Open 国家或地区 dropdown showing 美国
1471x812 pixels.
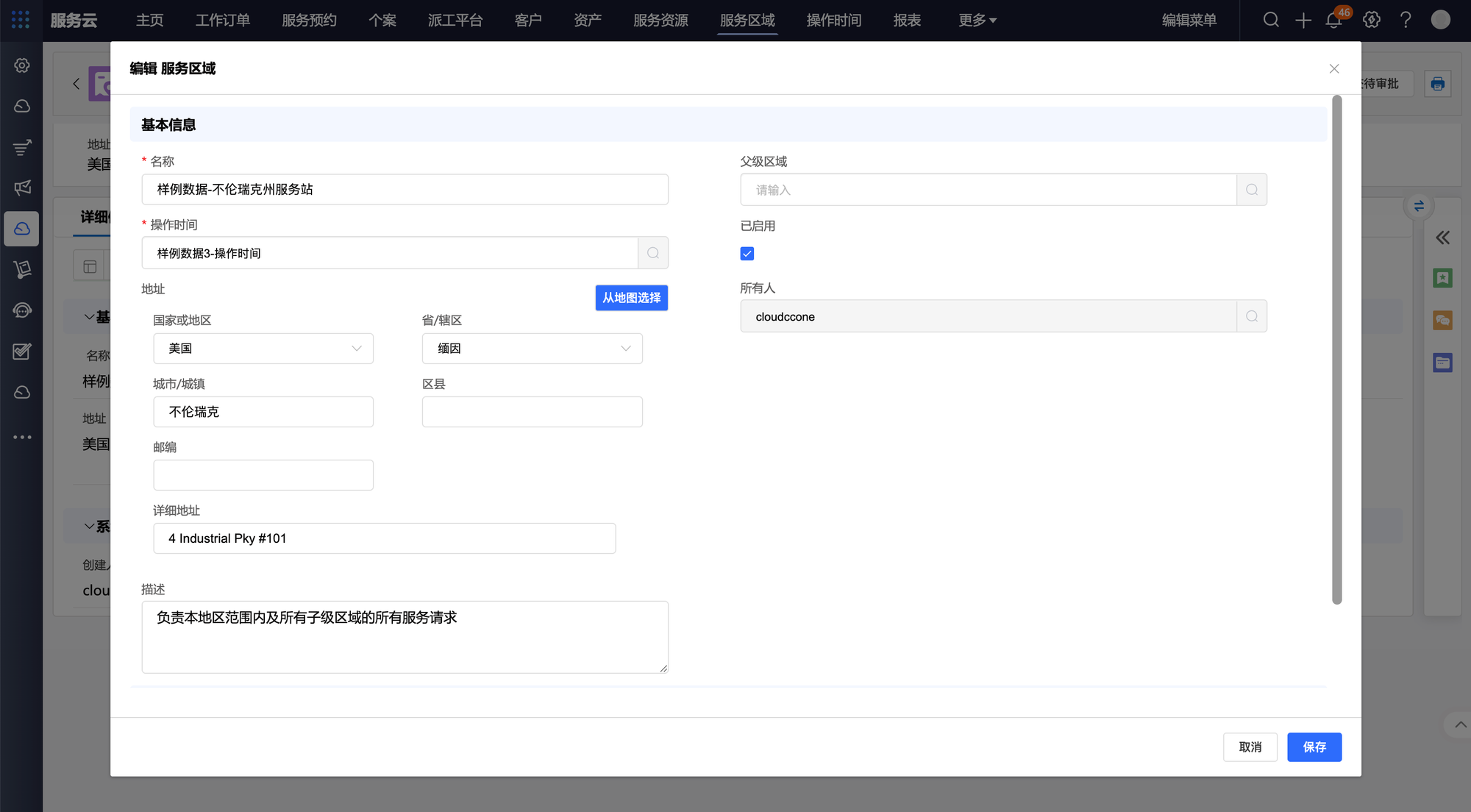(263, 349)
